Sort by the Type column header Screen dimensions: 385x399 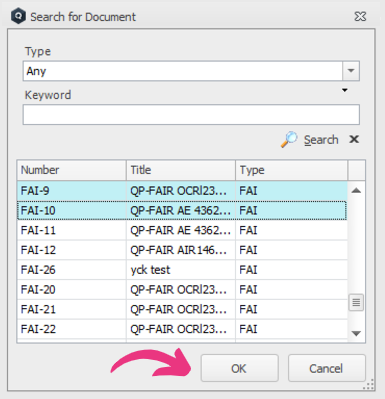click(292, 170)
